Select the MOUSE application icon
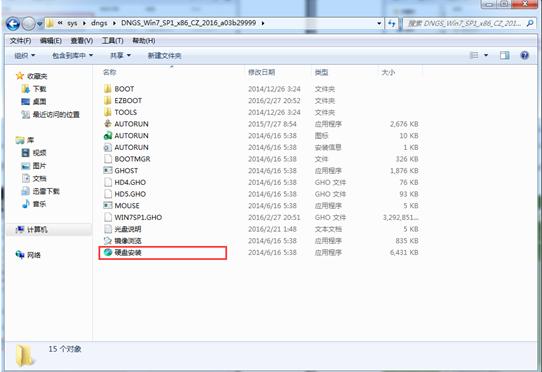This screenshot has height=372, width=542. (x=108, y=206)
